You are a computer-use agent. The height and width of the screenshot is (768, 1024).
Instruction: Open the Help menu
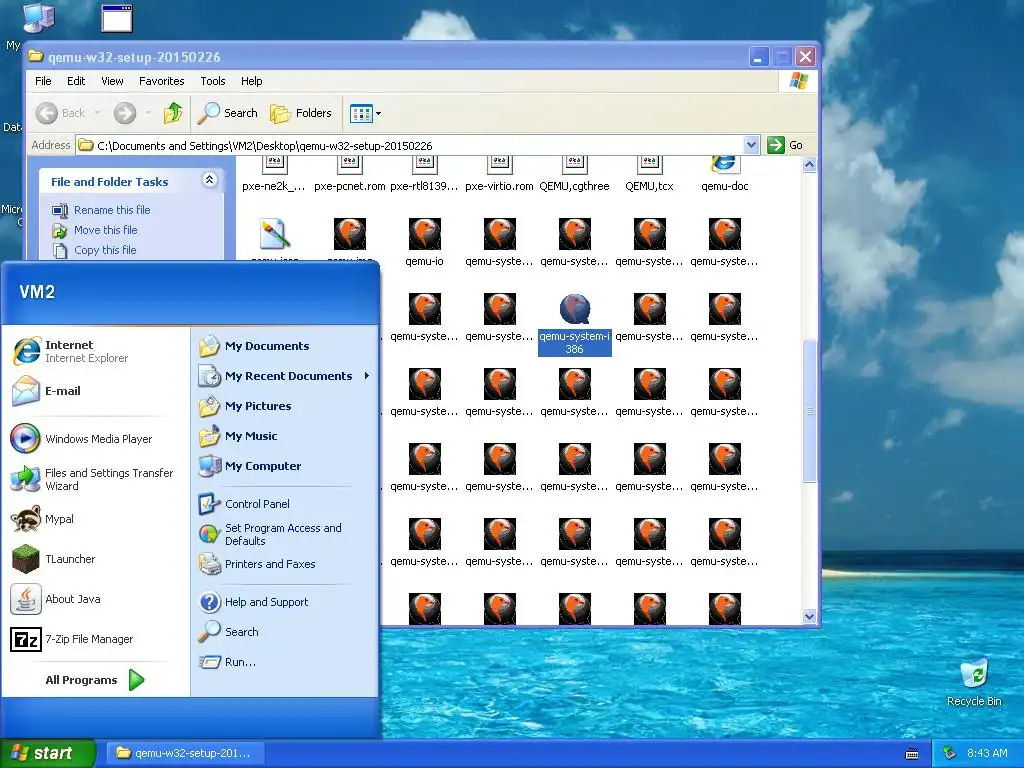click(251, 81)
